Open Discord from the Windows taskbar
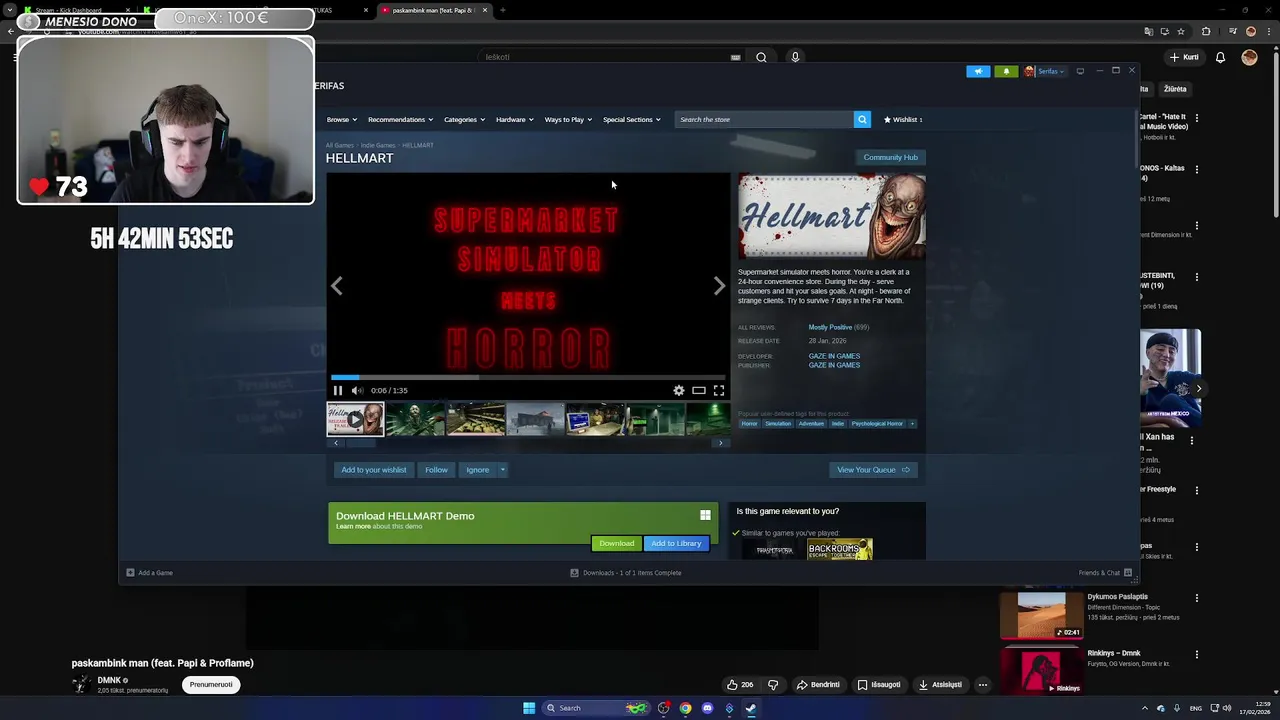Image resolution: width=1280 pixels, height=720 pixels. click(x=707, y=708)
